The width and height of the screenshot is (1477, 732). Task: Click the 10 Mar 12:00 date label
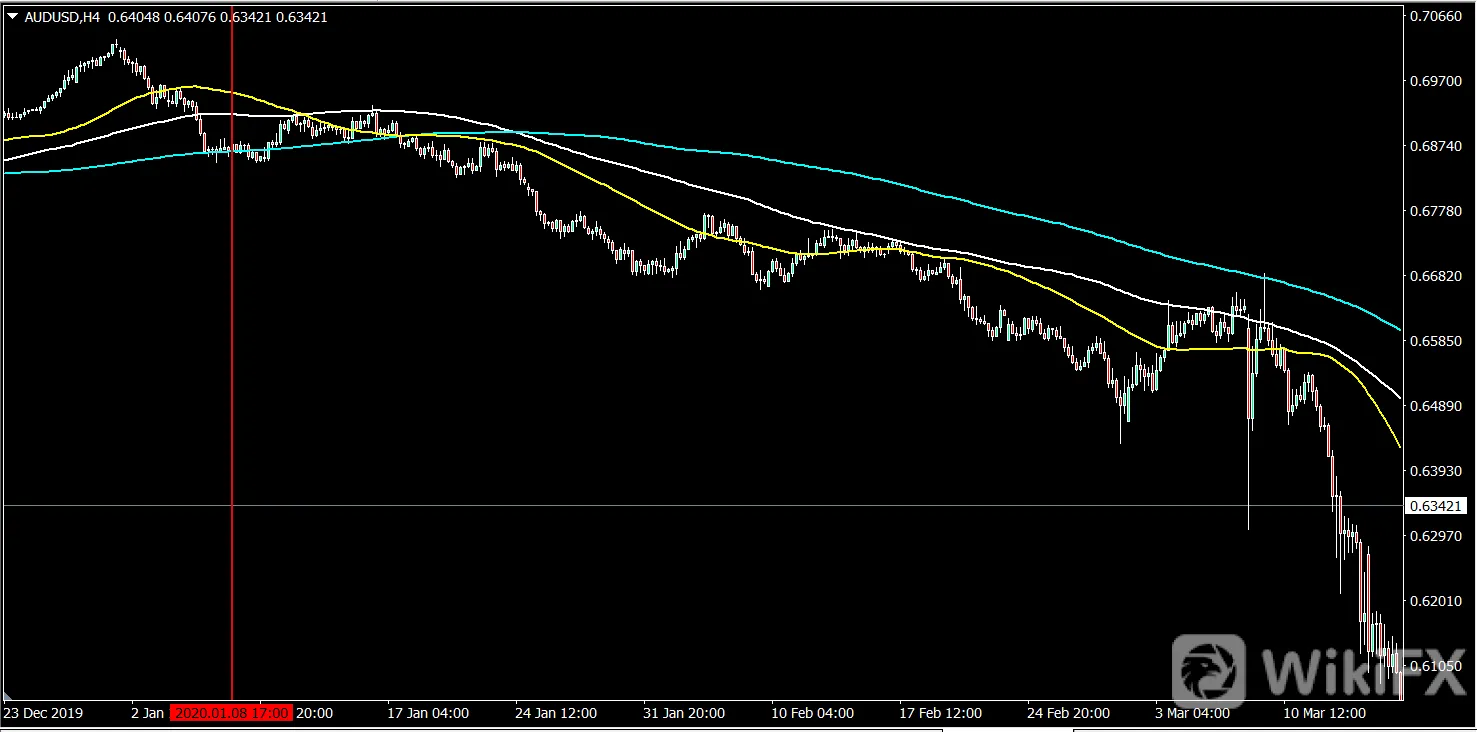1324,713
